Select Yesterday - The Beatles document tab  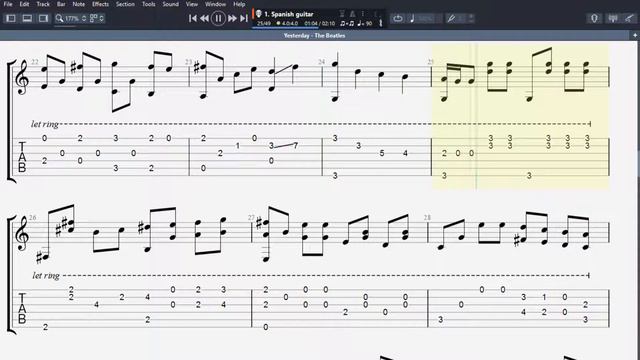coord(314,36)
